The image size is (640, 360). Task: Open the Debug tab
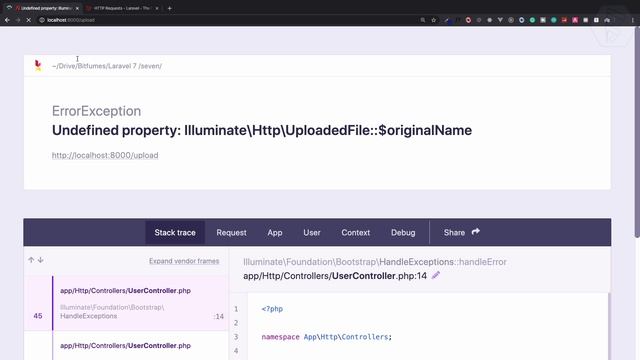click(x=403, y=233)
